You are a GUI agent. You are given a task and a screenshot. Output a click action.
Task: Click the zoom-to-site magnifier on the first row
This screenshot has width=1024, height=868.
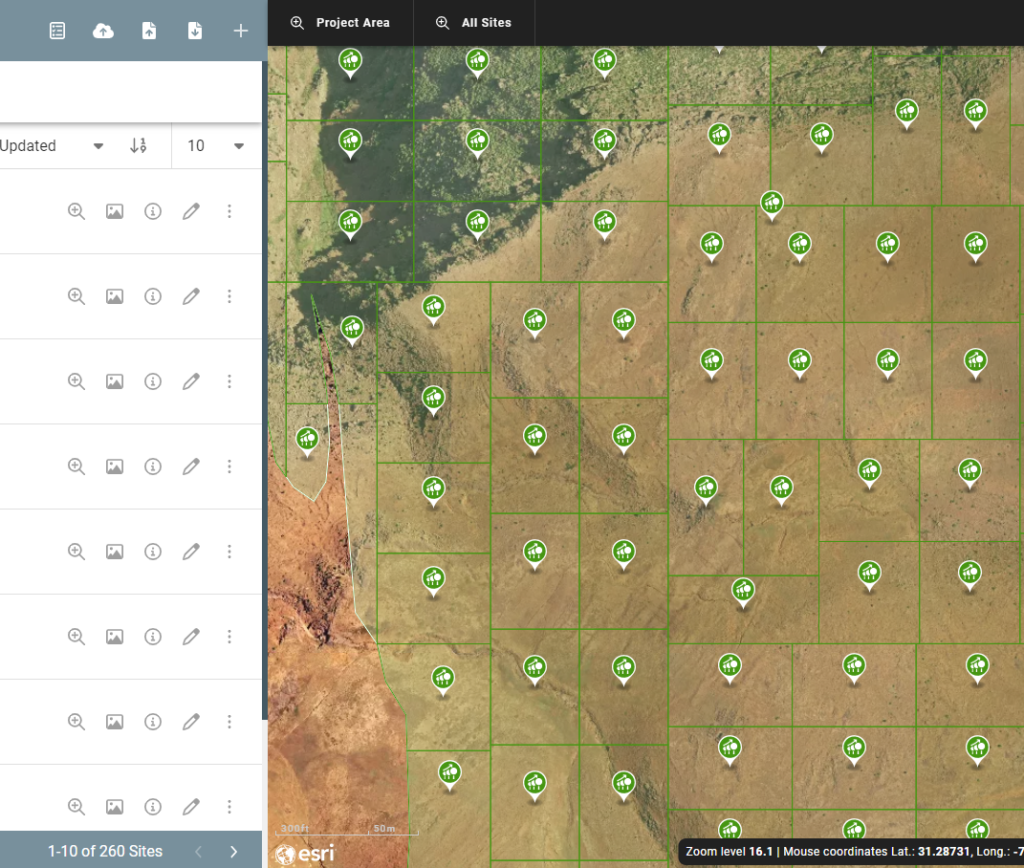coord(76,211)
